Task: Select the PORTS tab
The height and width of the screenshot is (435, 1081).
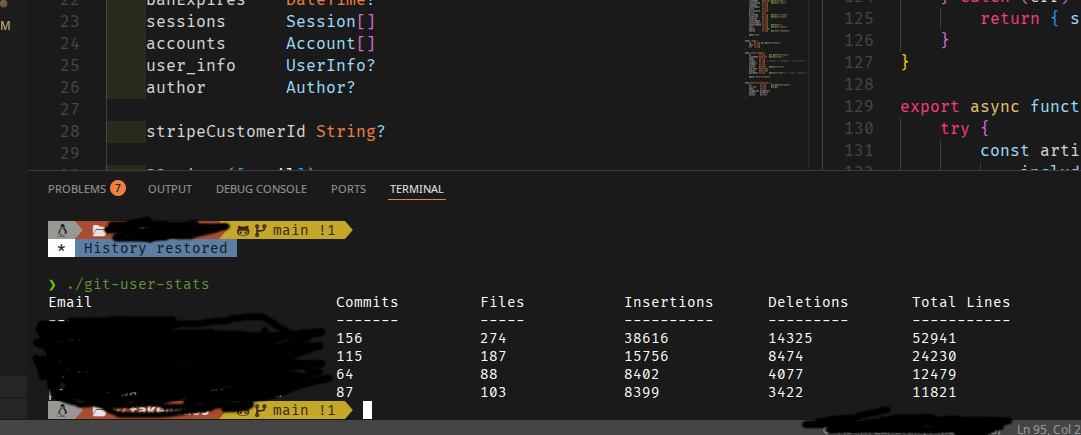Action: tap(348, 189)
